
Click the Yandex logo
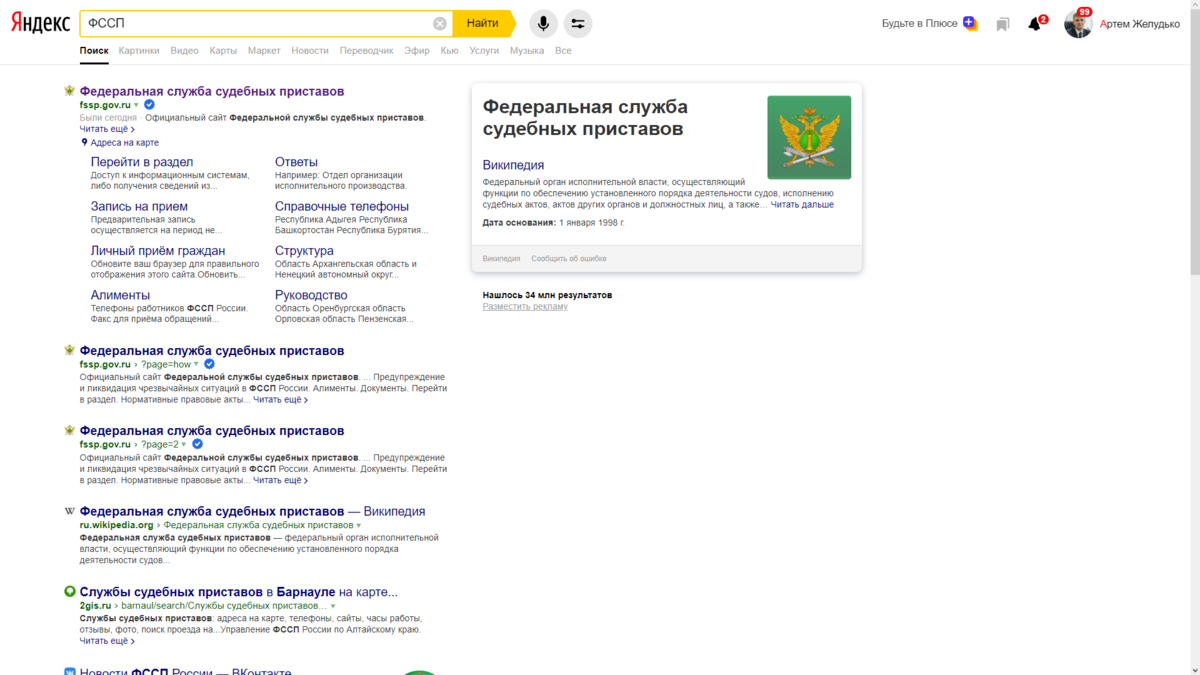pos(40,23)
